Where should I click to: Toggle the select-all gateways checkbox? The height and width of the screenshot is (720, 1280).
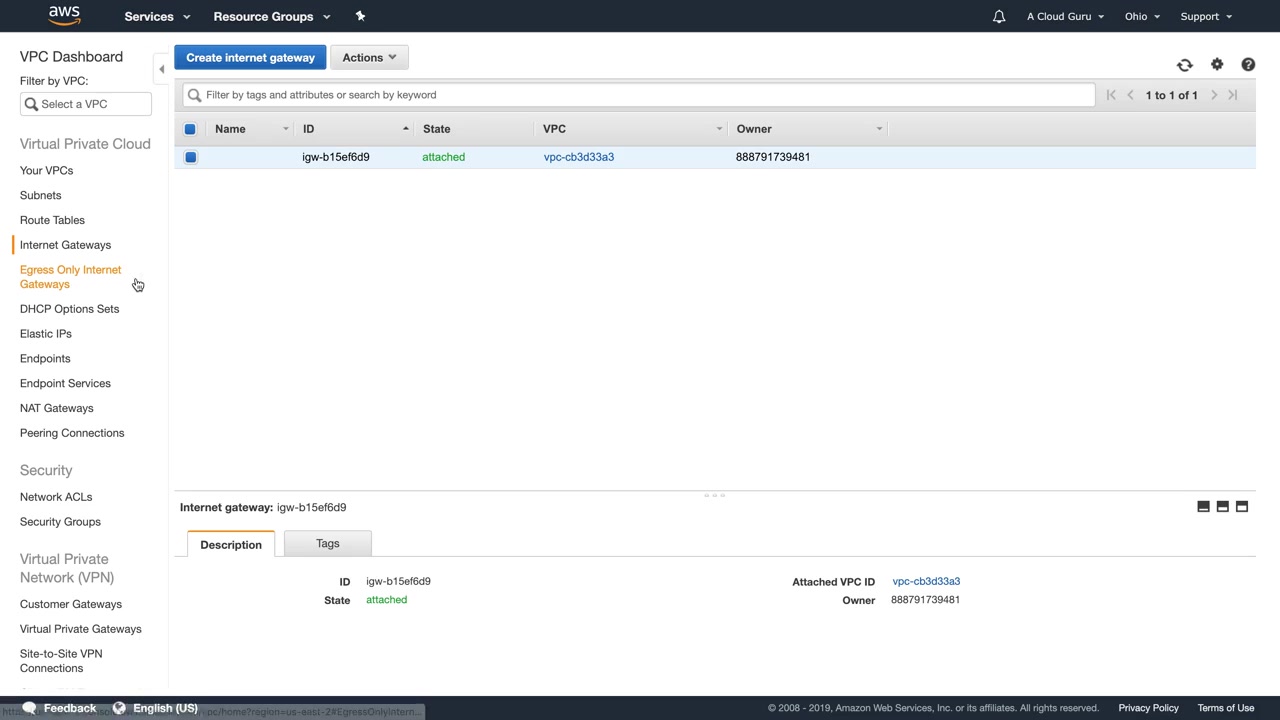[190, 129]
